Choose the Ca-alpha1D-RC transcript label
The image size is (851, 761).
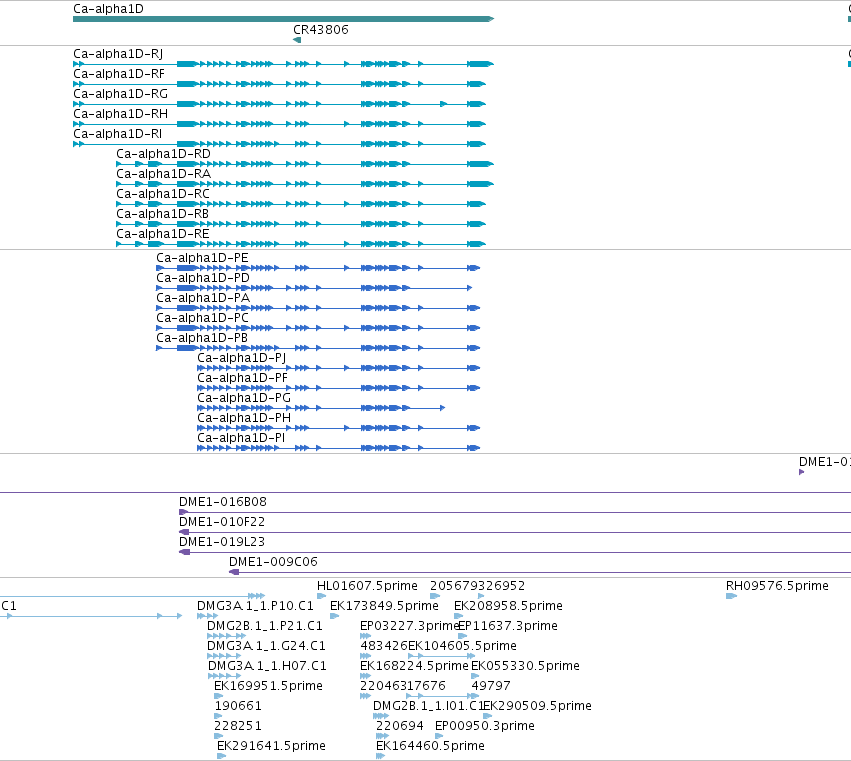pyautogui.click(x=163, y=194)
